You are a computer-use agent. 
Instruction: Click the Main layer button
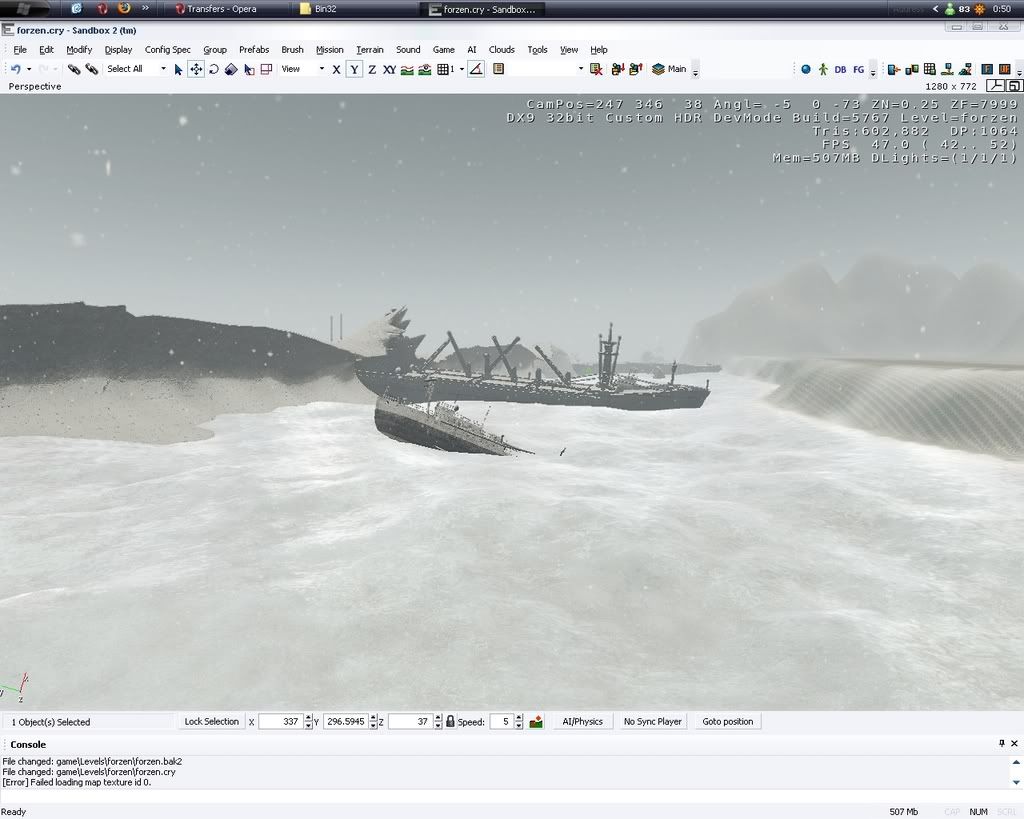669,69
